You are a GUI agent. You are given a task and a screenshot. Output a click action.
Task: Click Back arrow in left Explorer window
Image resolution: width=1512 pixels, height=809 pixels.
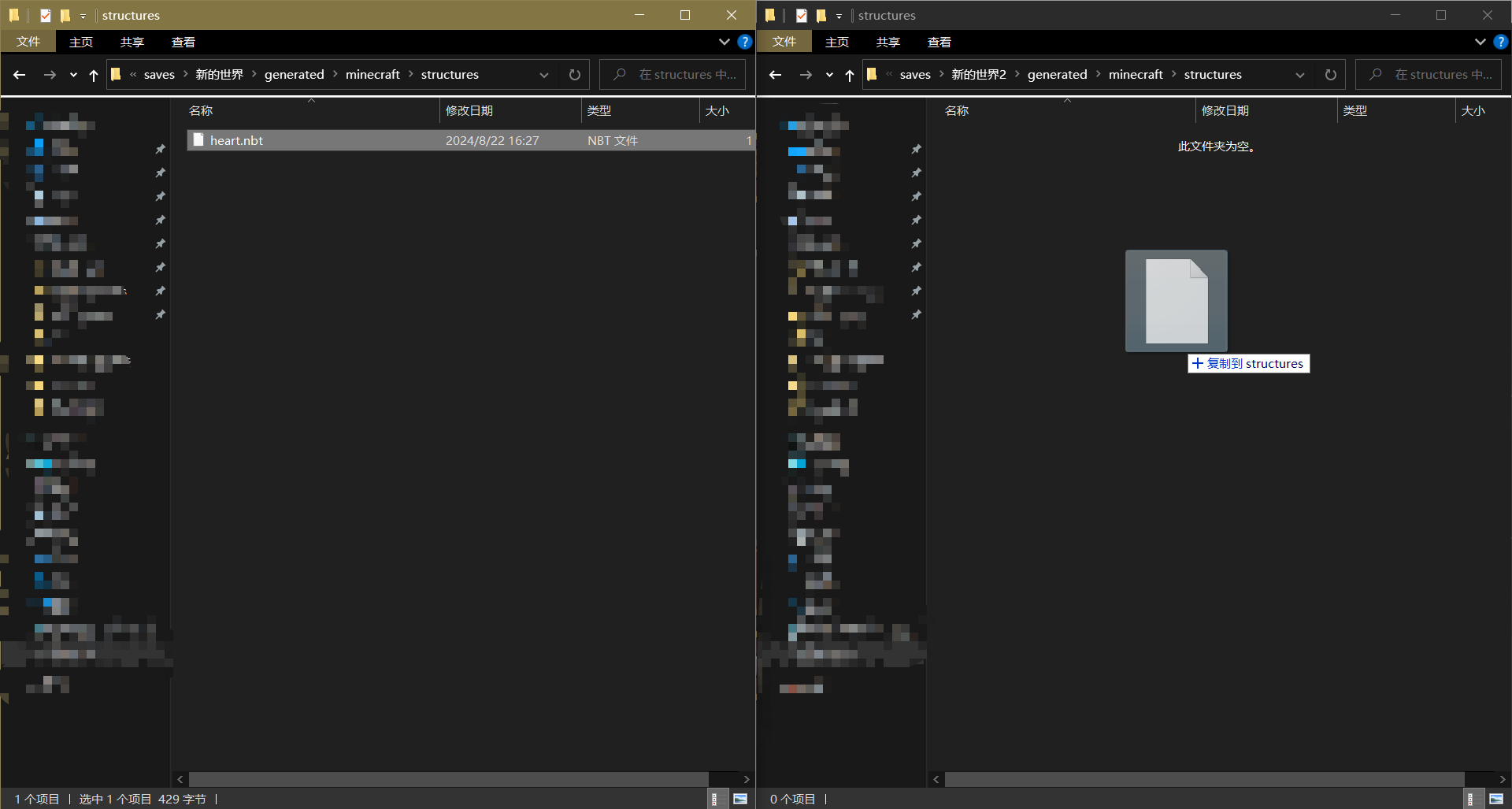20,75
